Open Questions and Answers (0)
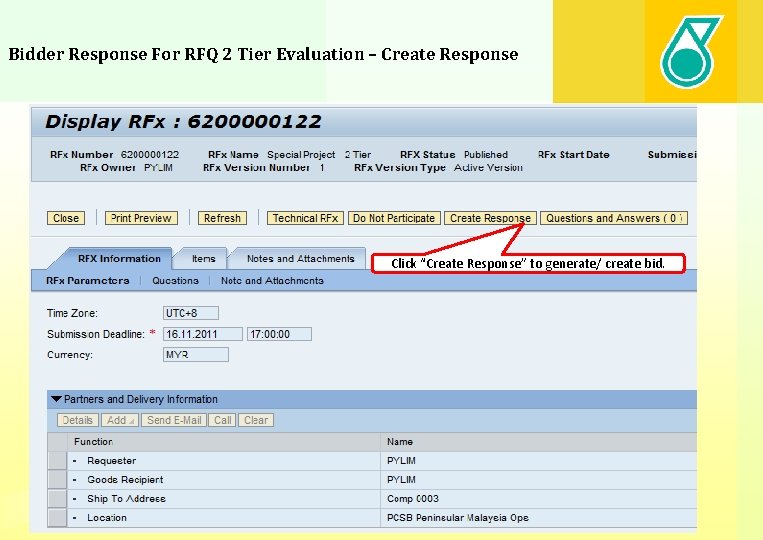The width and height of the screenshot is (763, 540). [614, 218]
